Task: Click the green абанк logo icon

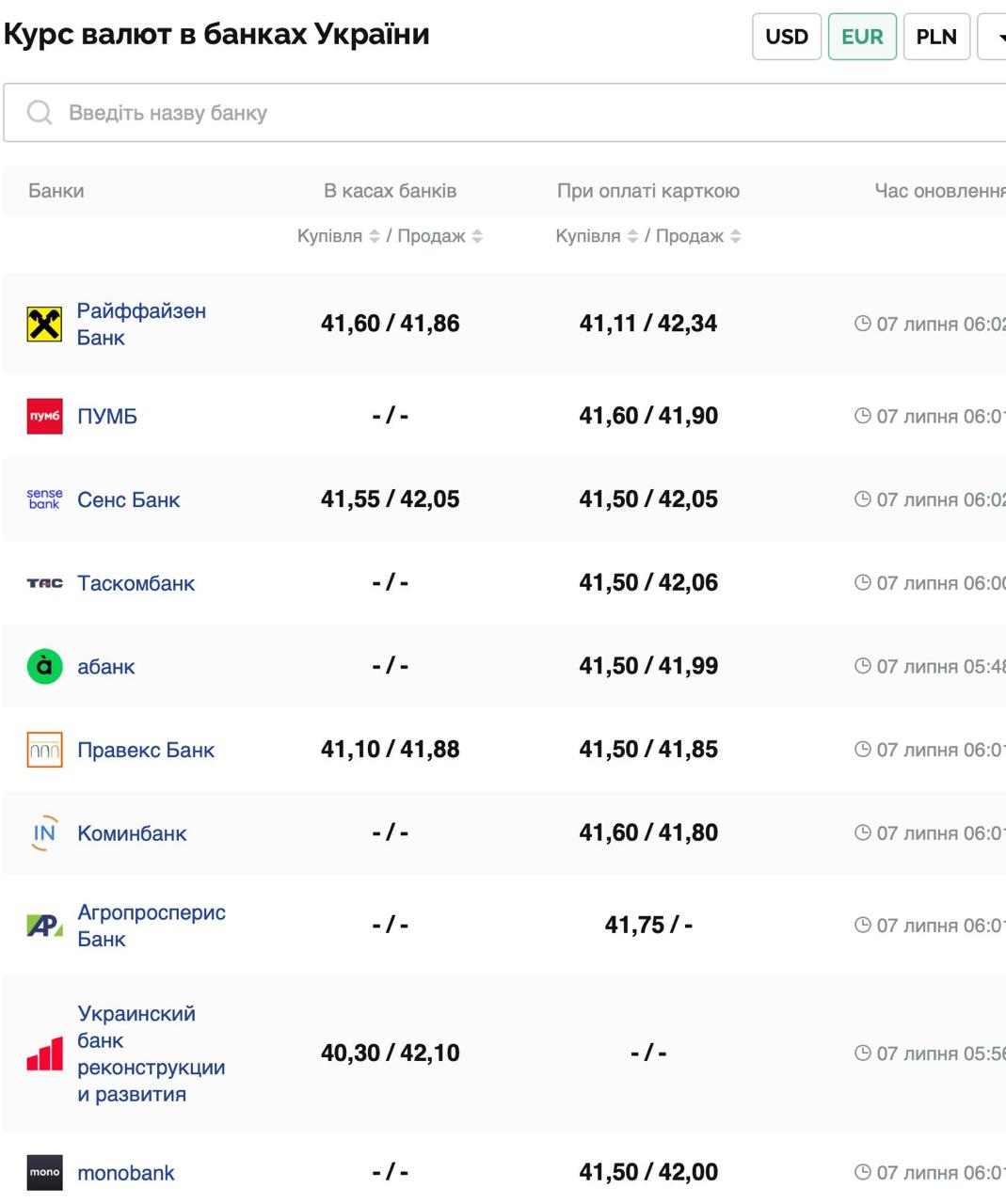Action: pos(44,667)
